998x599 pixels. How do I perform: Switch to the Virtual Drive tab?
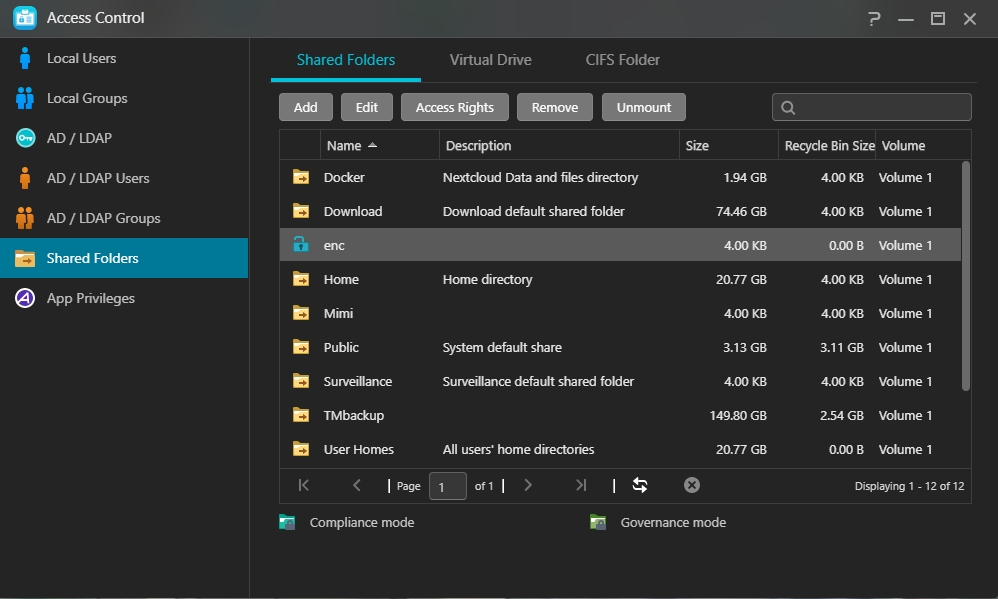(491, 60)
